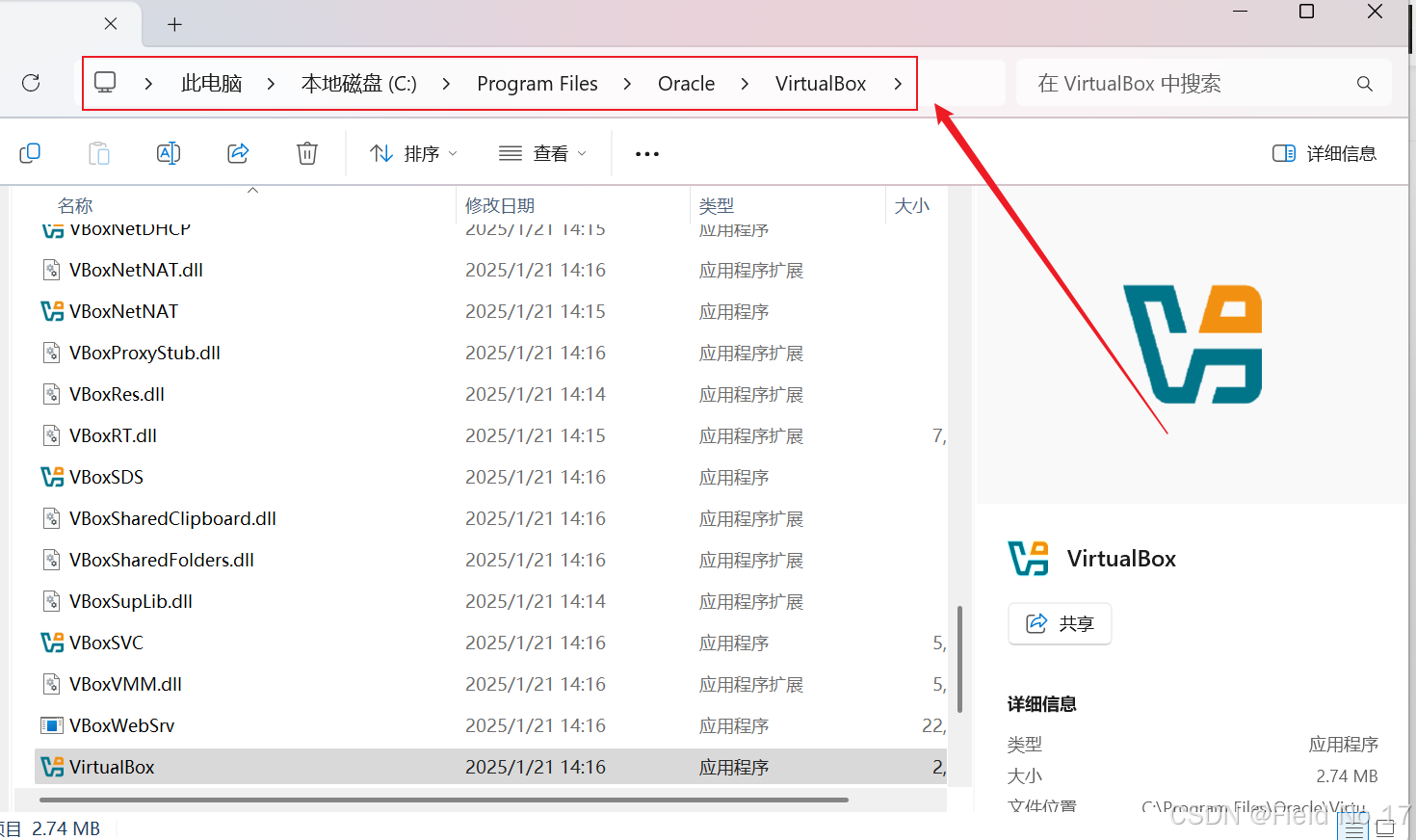1416x840 pixels.
Task: Sort by 修改日期 column header
Action: coord(499,205)
